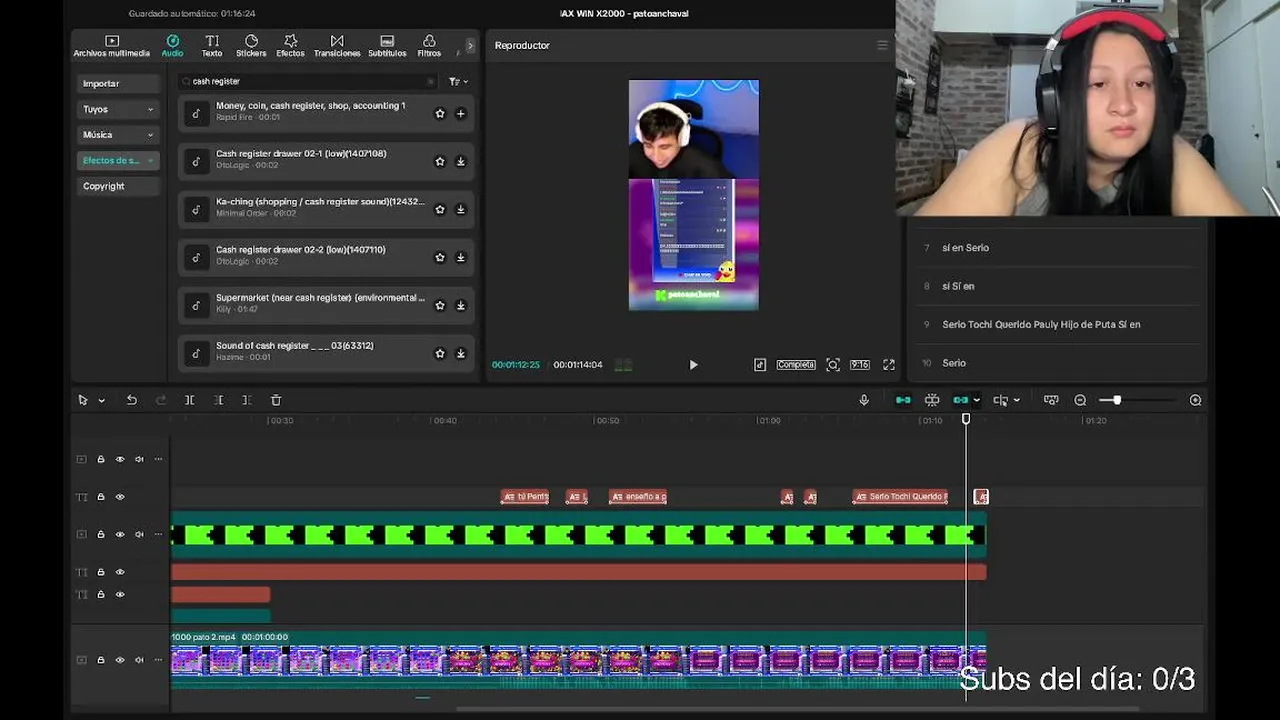This screenshot has height=720, width=1280.
Task: Open the search filter dropdown
Action: (458, 82)
